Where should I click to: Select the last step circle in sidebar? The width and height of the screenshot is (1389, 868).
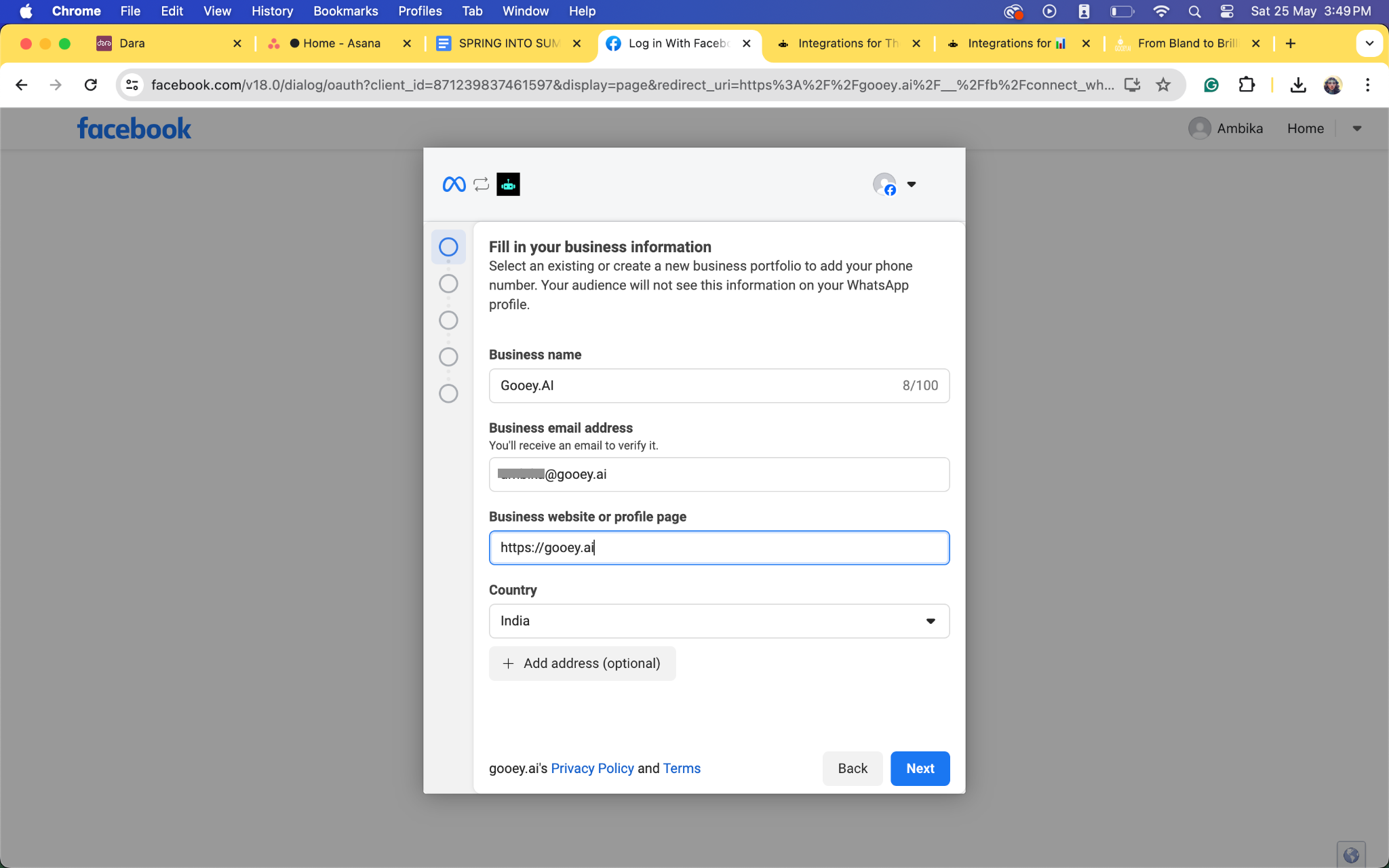click(448, 393)
